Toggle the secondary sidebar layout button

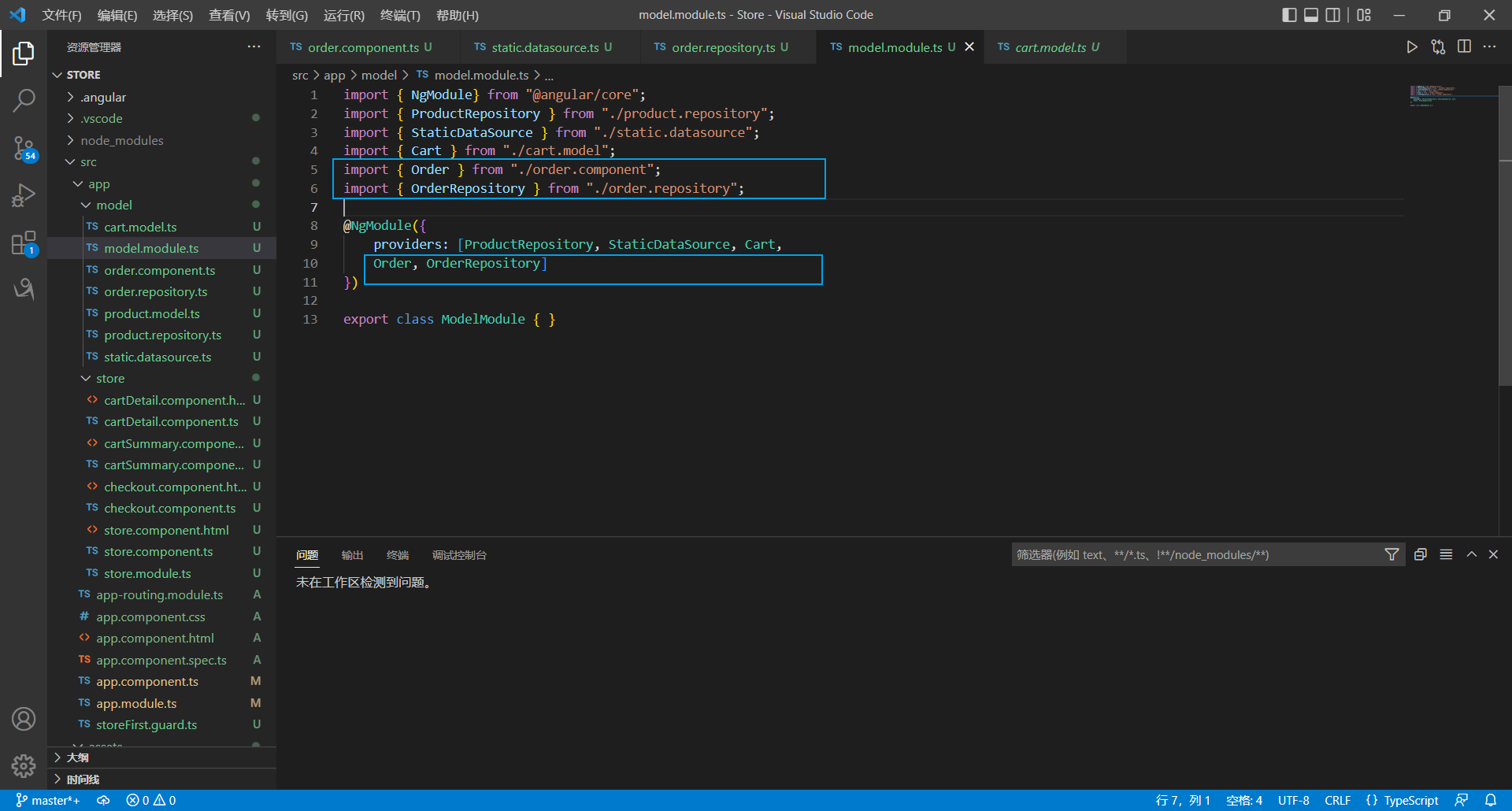point(1332,15)
